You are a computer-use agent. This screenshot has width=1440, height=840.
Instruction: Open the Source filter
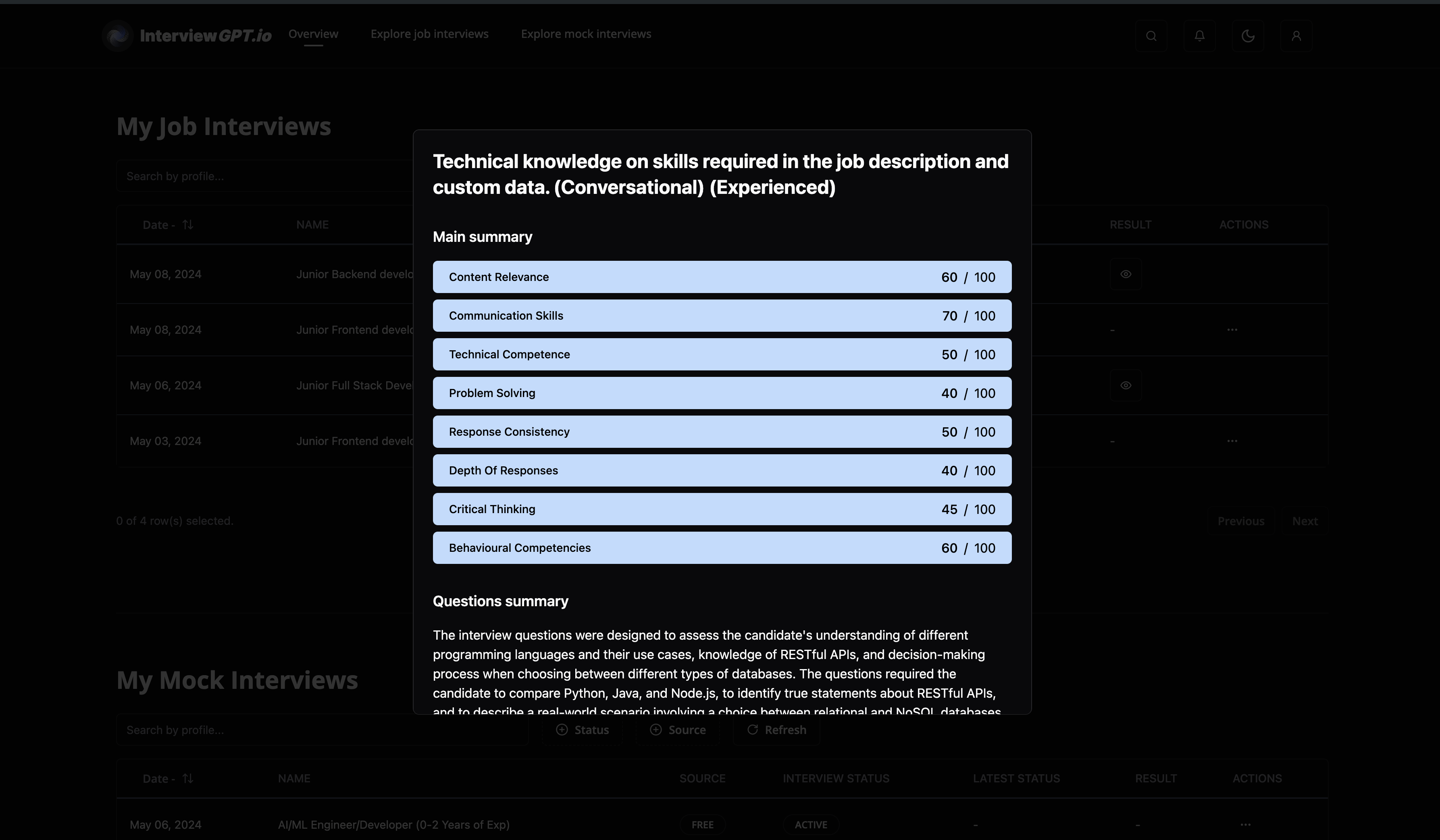(678, 730)
